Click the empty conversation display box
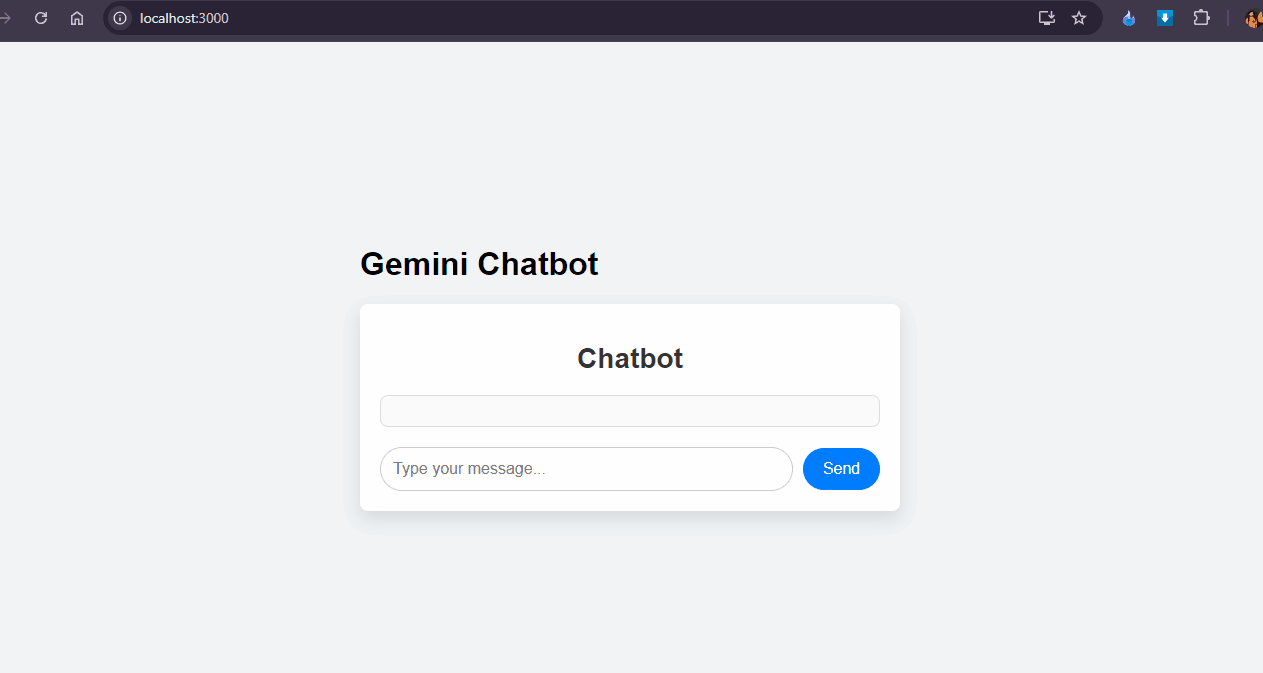Viewport: 1263px width, 673px height. [630, 410]
